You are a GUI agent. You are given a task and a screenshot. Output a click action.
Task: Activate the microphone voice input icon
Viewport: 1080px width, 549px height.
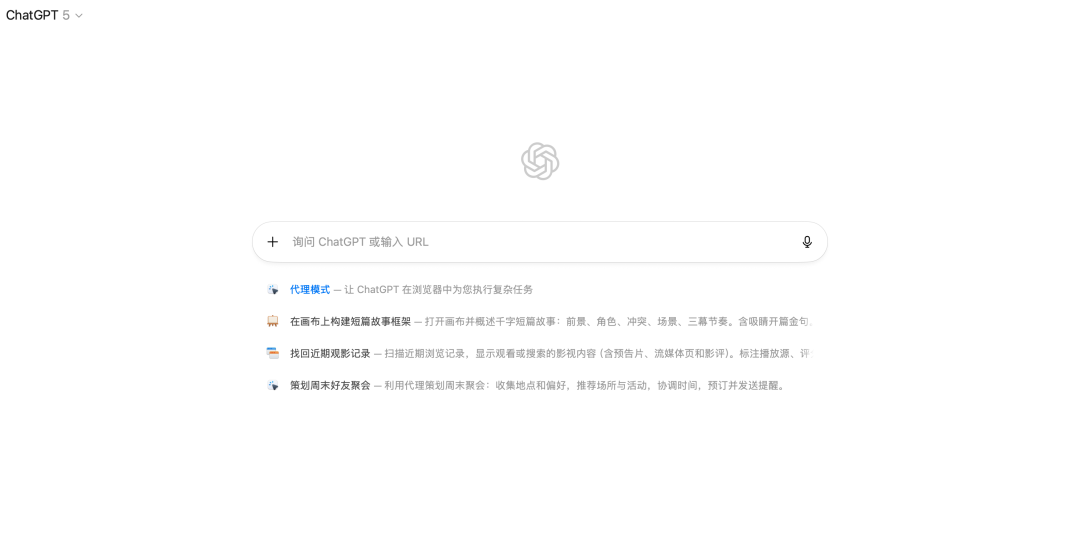click(807, 242)
